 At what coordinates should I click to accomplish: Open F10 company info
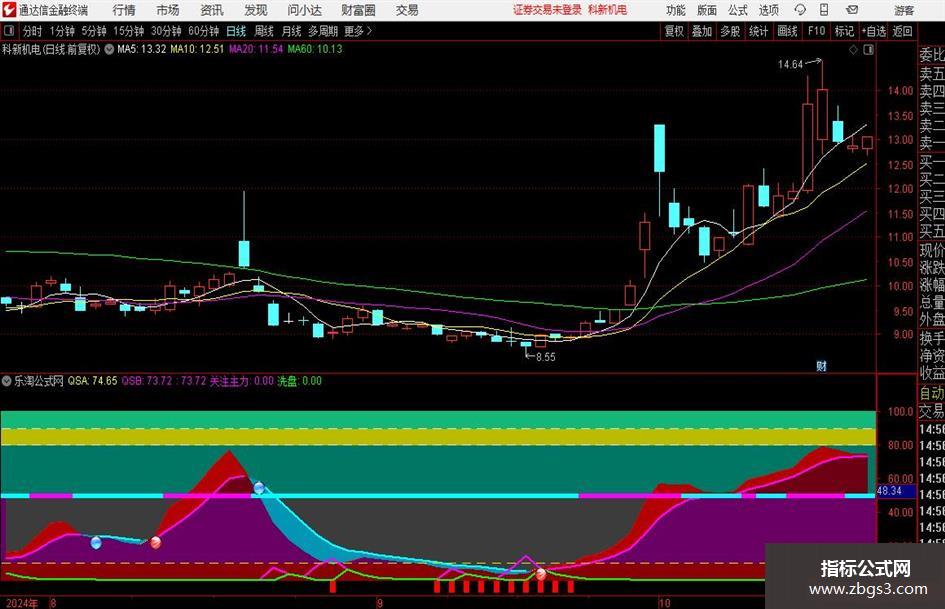(816, 31)
